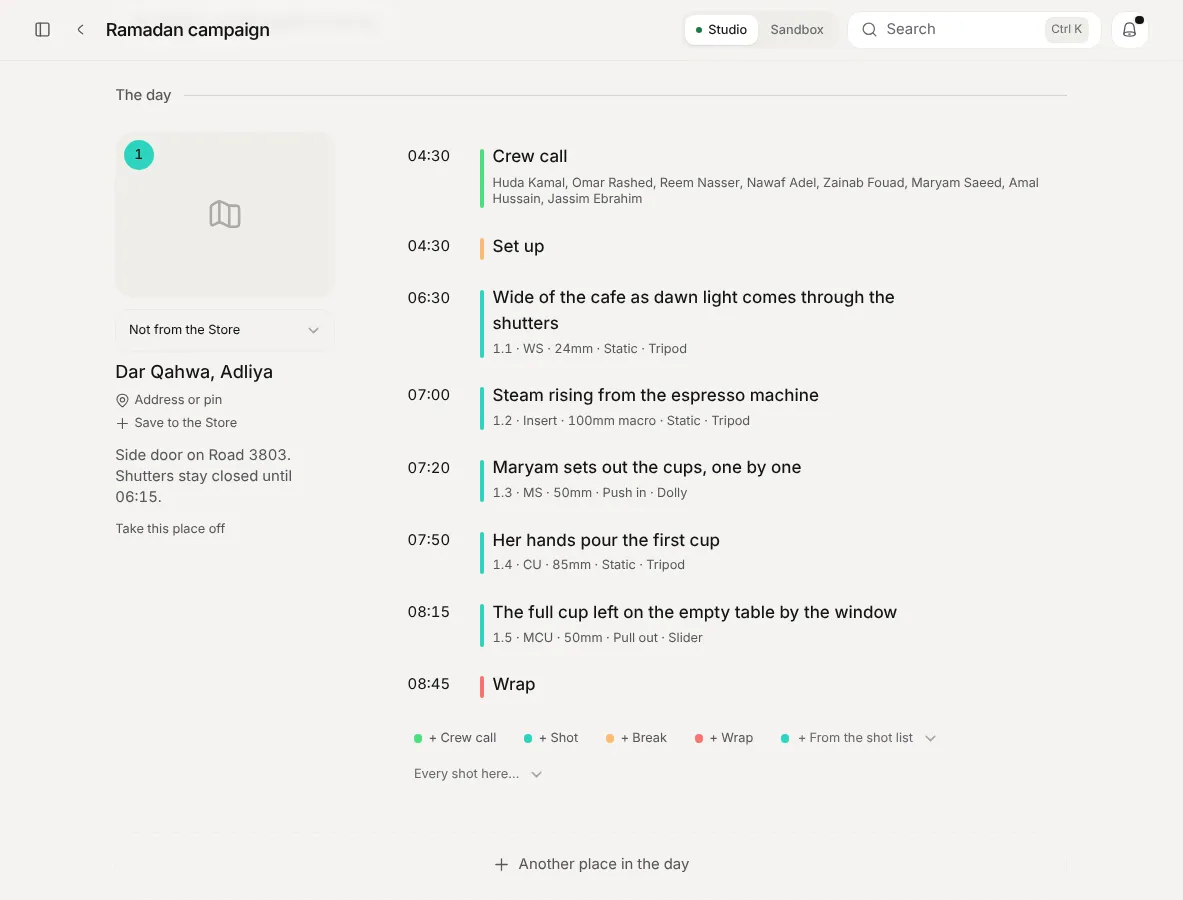Click the plus icon for Another place
Image resolution: width=1183 pixels, height=900 pixels.
(501, 865)
